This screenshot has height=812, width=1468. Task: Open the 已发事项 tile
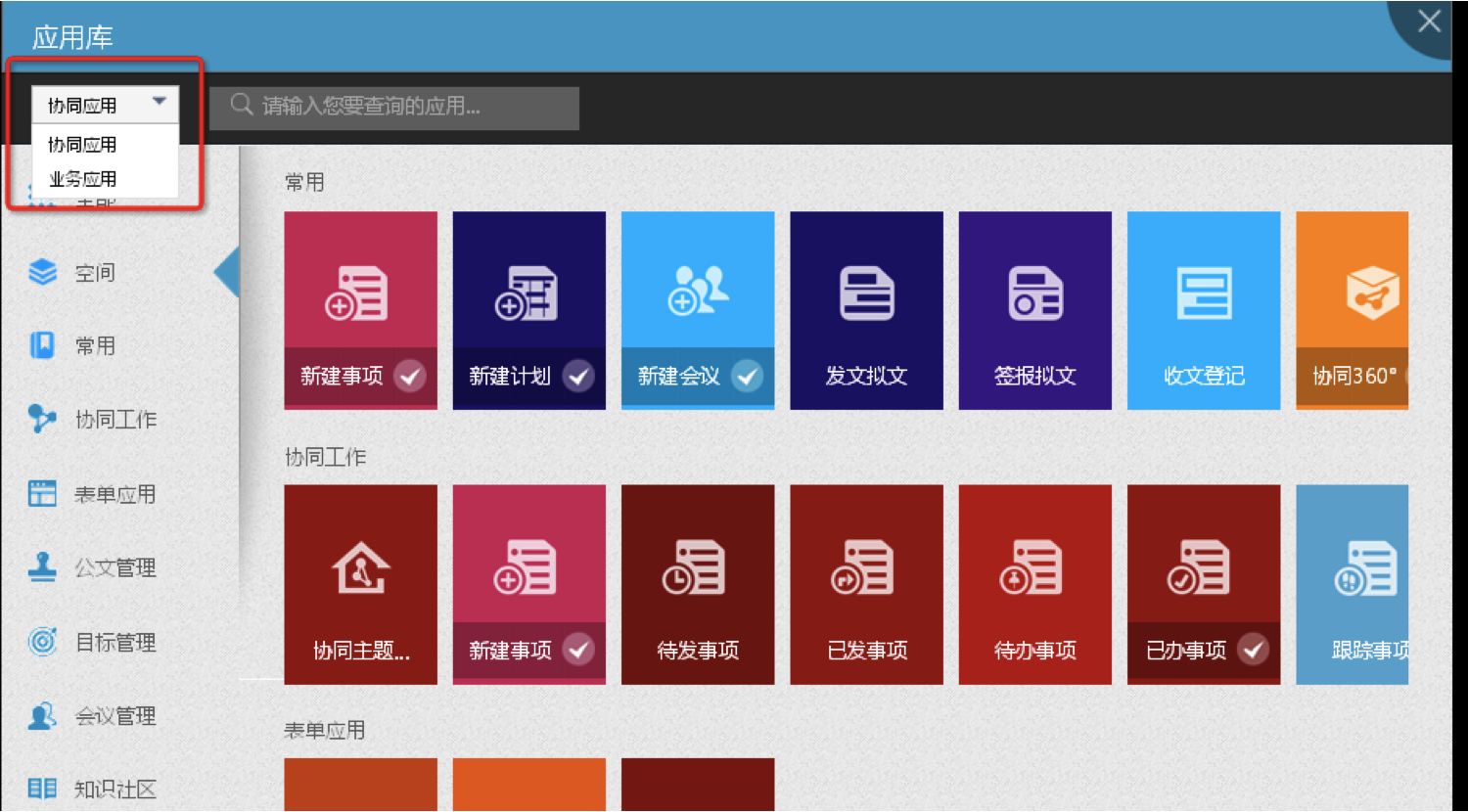(866, 584)
